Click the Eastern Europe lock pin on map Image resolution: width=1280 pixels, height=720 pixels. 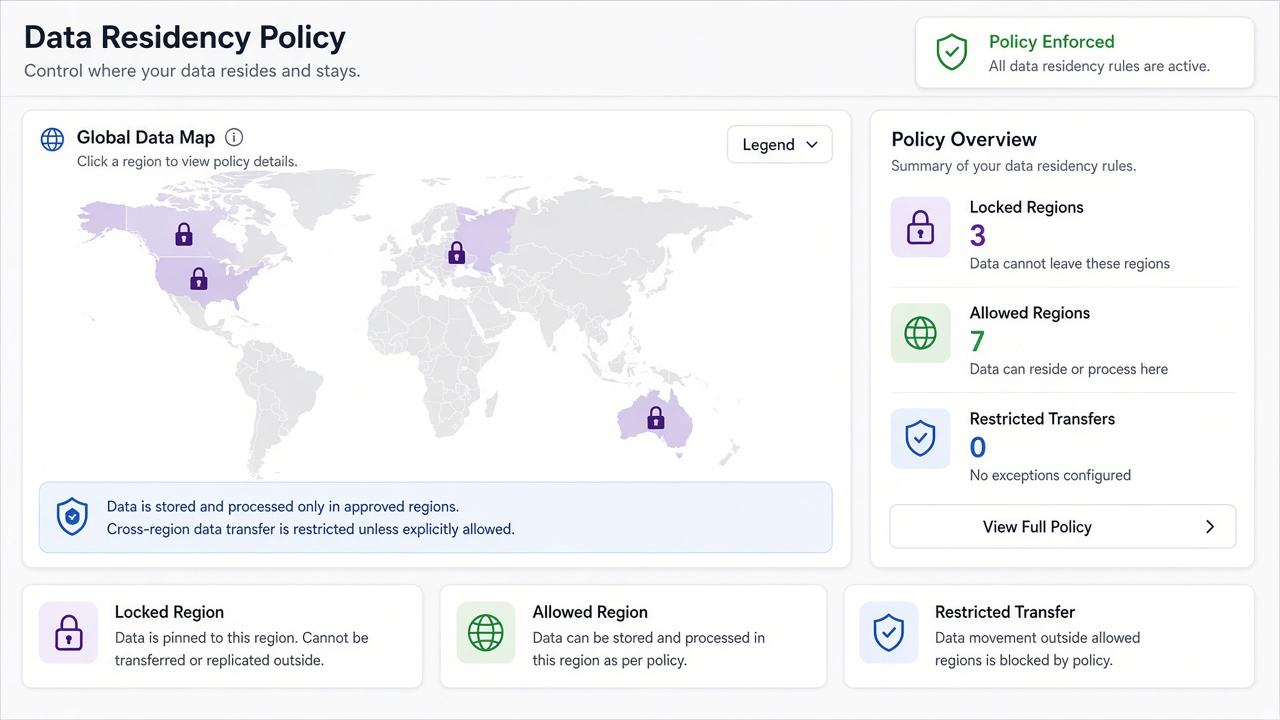click(456, 253)
